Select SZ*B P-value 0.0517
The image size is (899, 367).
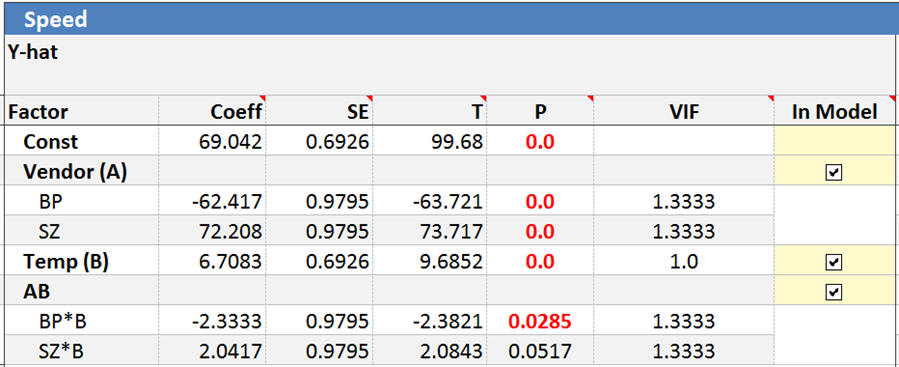[540, 350]
